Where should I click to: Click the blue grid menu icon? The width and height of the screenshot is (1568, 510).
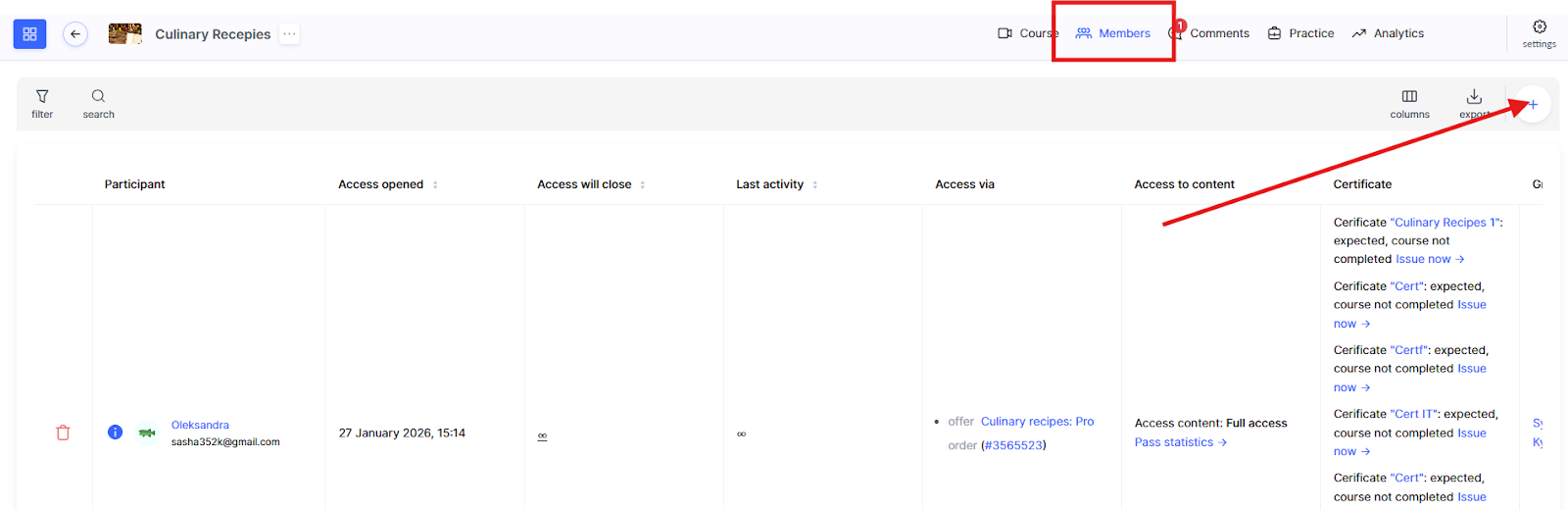(29, 34)
